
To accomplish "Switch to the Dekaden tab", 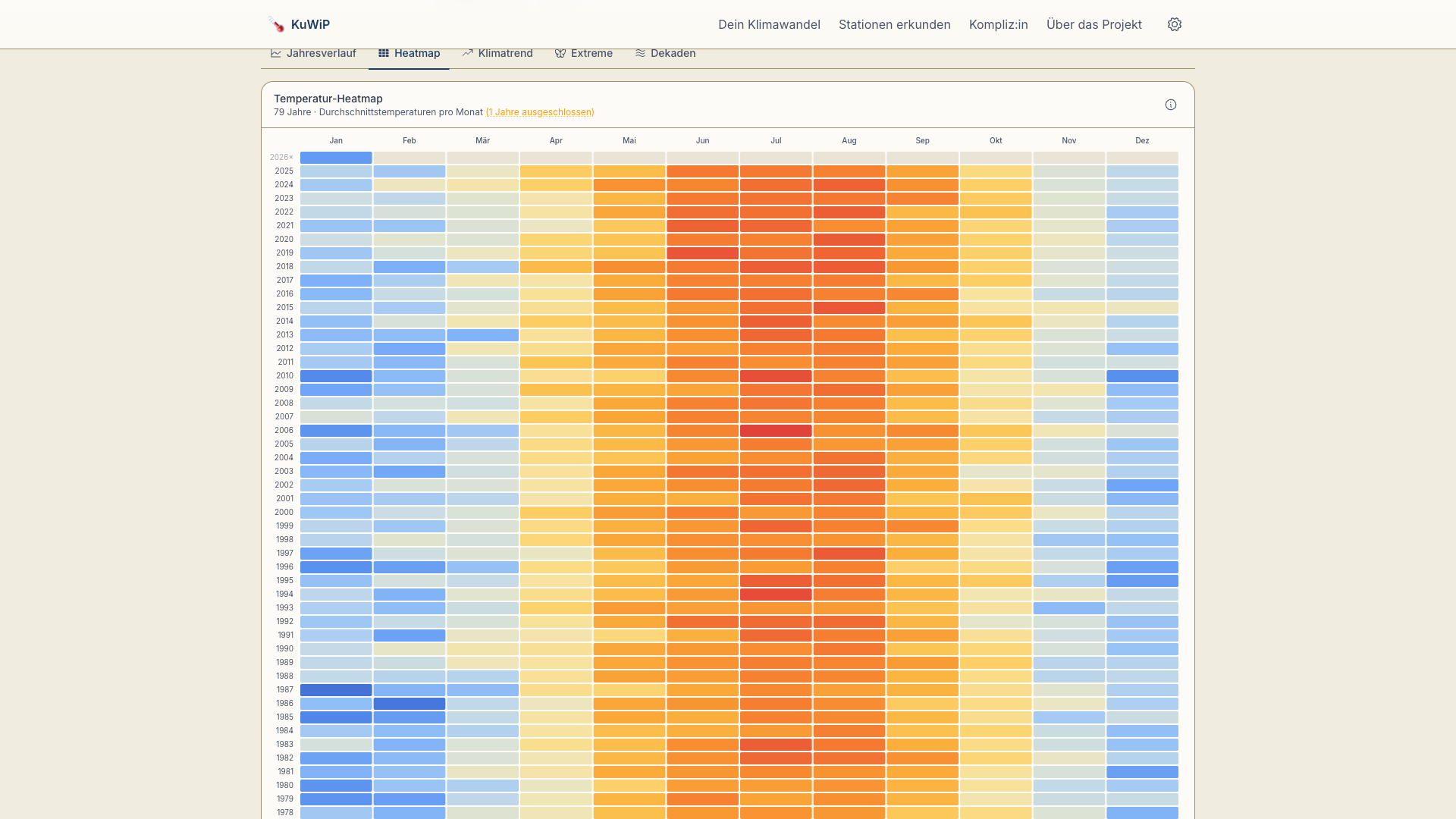I will pyautogui.click(x=672, y=53).
